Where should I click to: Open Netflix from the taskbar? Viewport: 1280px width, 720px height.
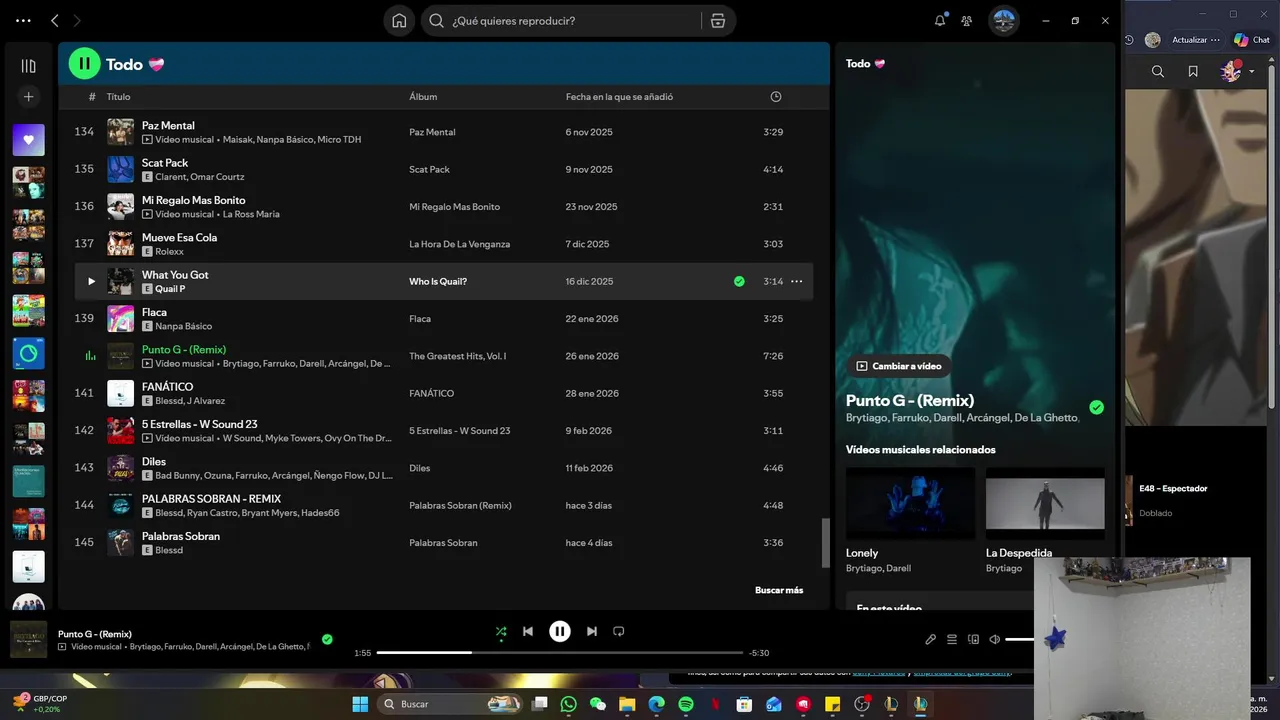coord(715,704)
